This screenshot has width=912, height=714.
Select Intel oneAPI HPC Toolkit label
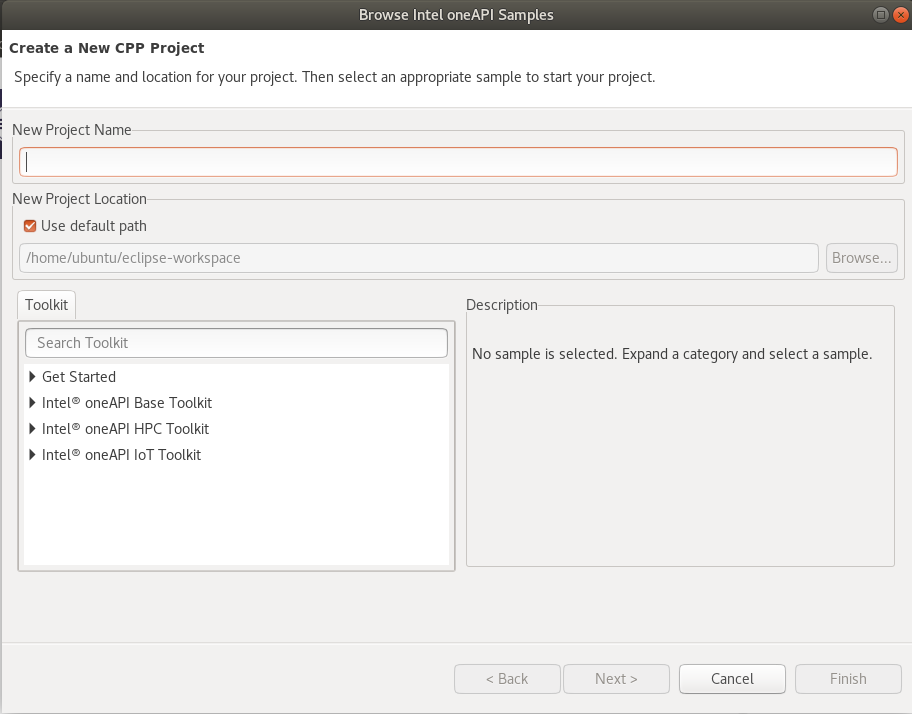click(x=125, y=429)
